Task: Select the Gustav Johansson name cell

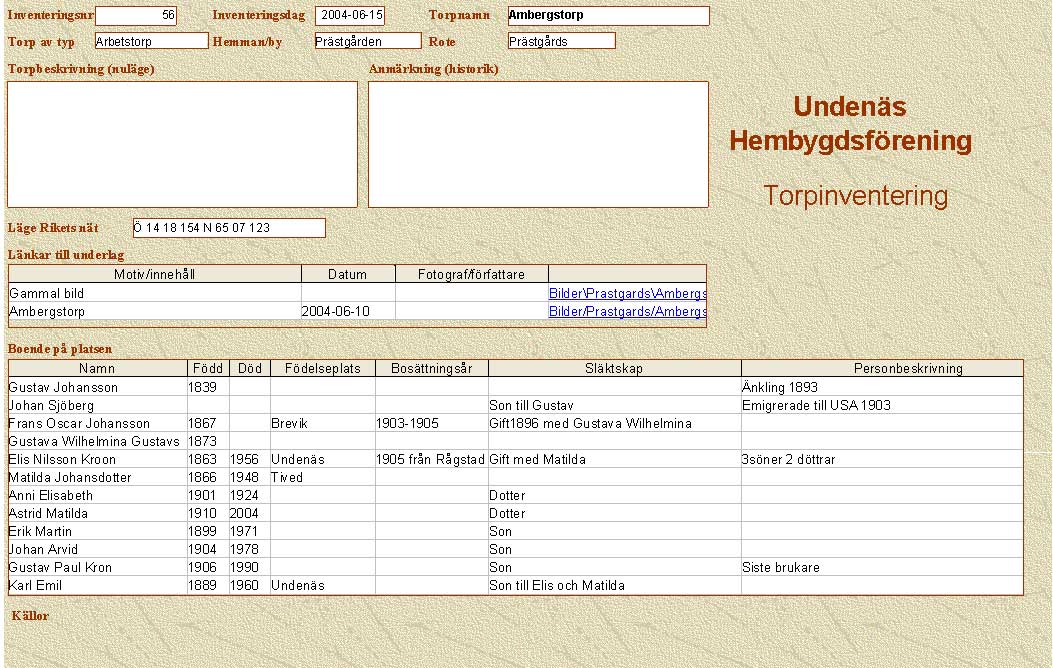Action: pyautogui.click(x=98, y=387)
